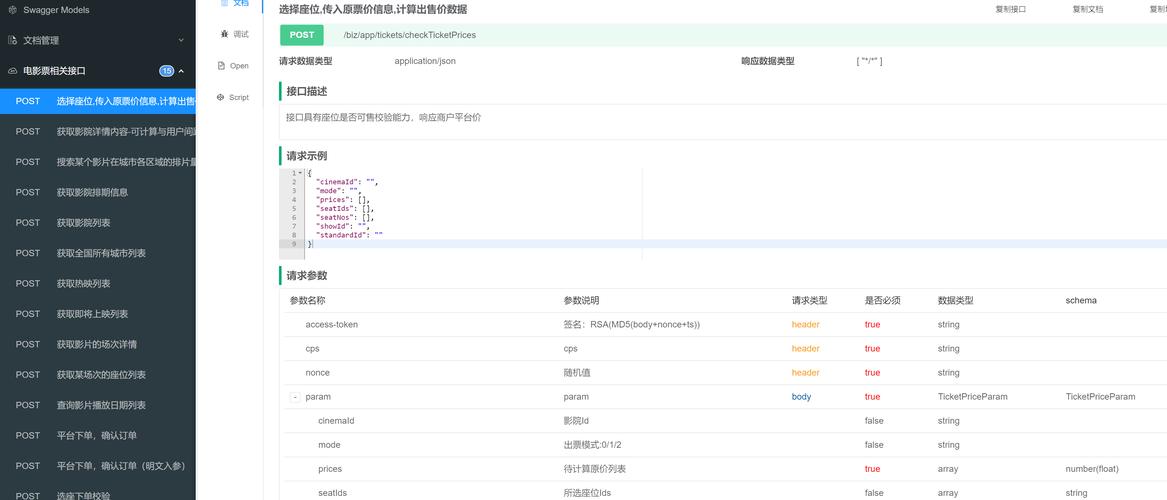Click the schema column header
The image size is (1167, 500).
(x=1081, y=301)
